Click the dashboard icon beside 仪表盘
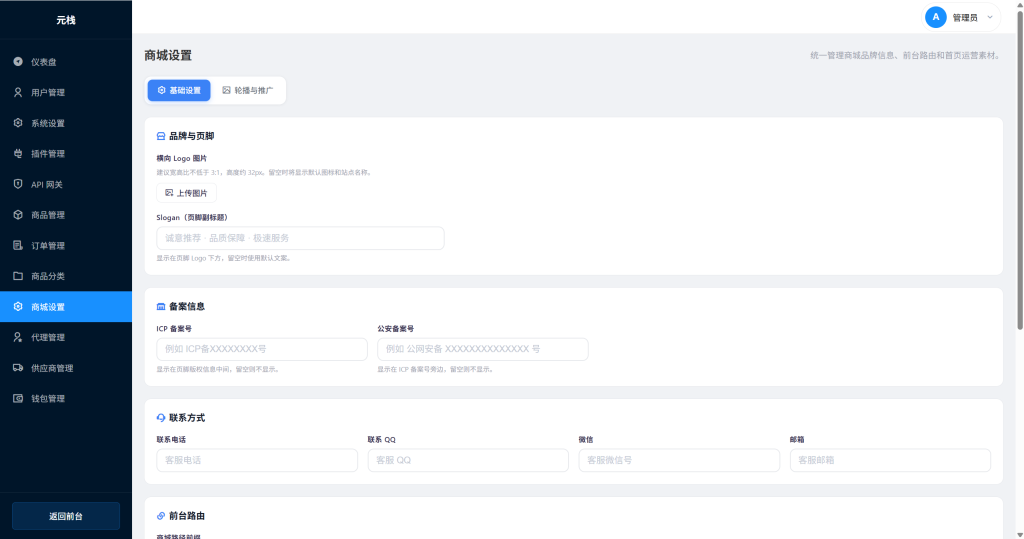 coord(18,62)
